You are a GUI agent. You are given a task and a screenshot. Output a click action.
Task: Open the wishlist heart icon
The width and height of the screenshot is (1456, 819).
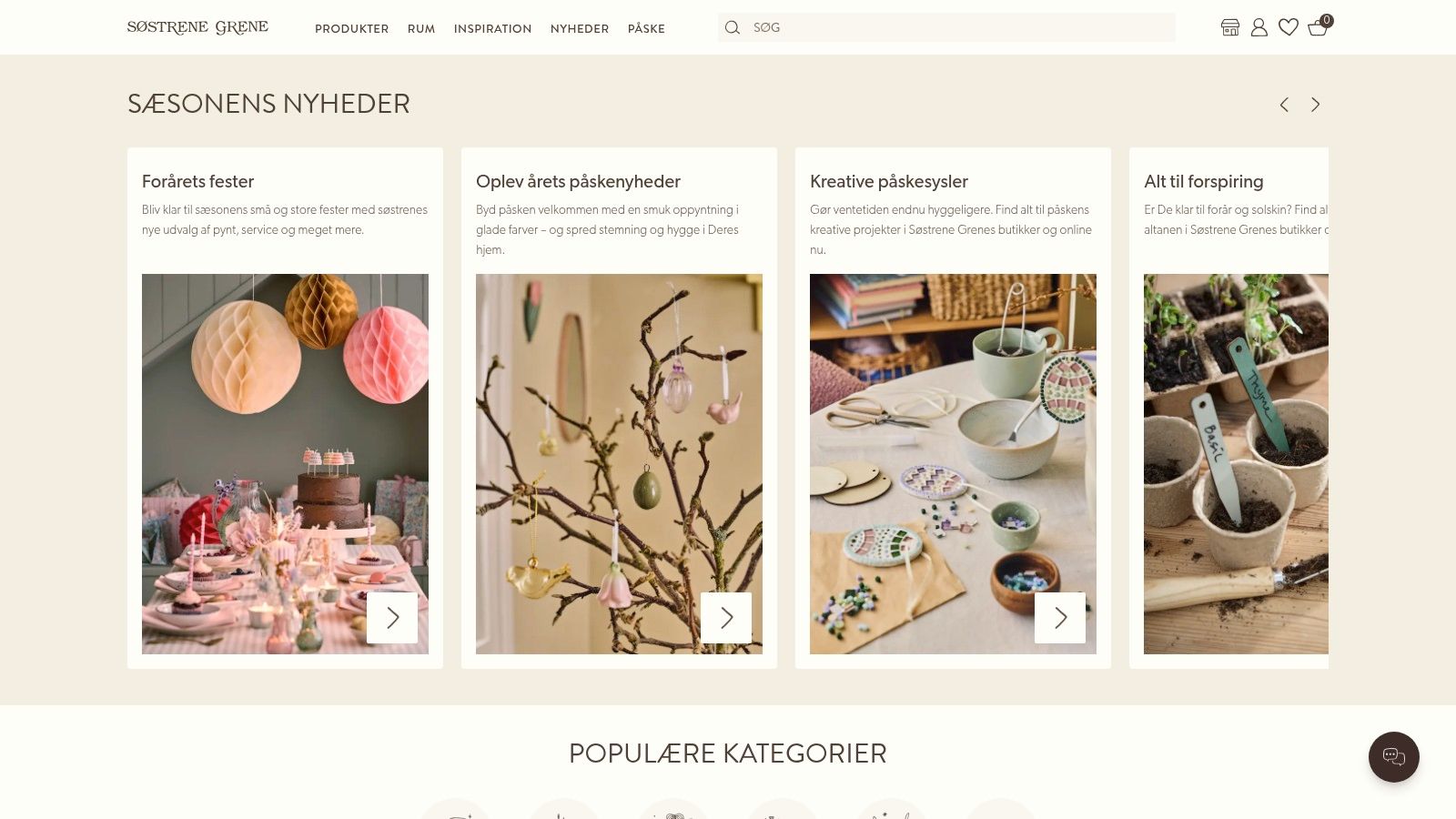[x=1289, y=27]
